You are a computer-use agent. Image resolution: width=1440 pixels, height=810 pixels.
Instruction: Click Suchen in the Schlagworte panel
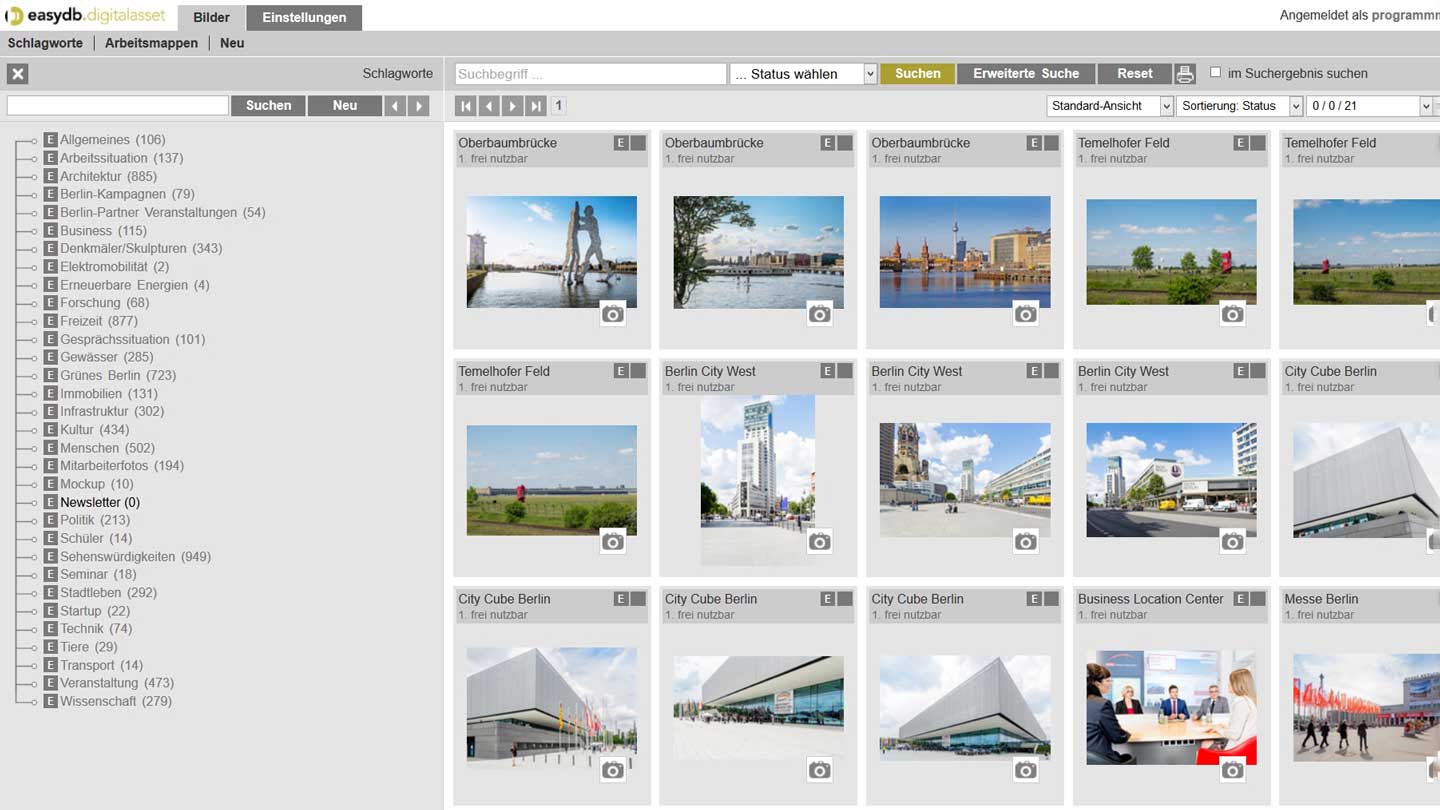[x=268, y=106]
